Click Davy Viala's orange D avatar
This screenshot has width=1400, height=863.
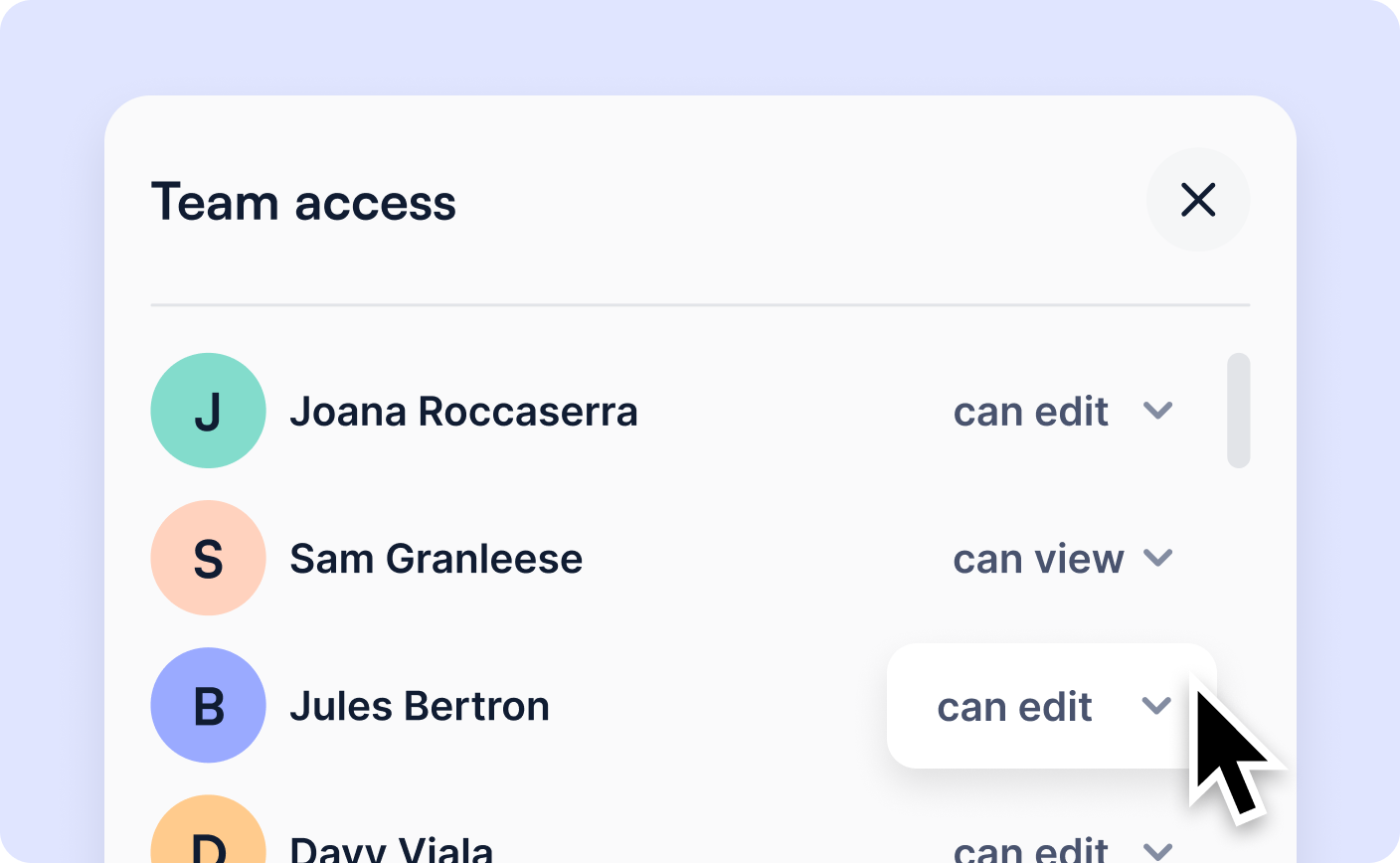208,829
